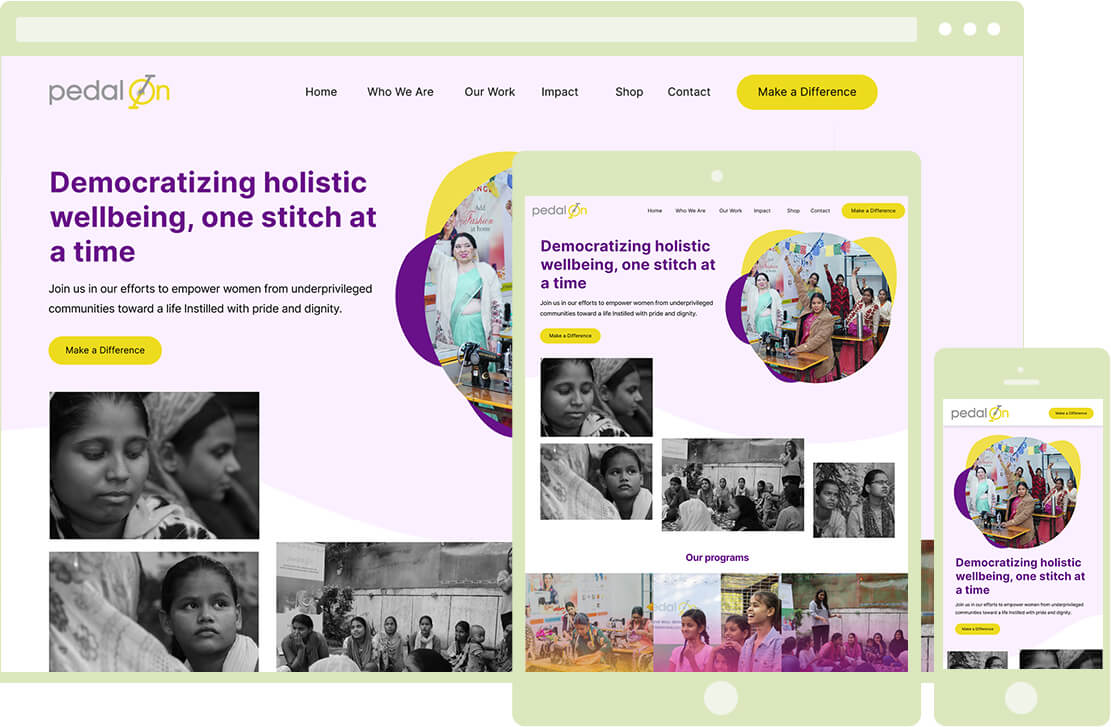Click Contact in the desktop navigation
Image resolution: width=1111 pixels, height=727 pixels.
(x=689, y=92)
